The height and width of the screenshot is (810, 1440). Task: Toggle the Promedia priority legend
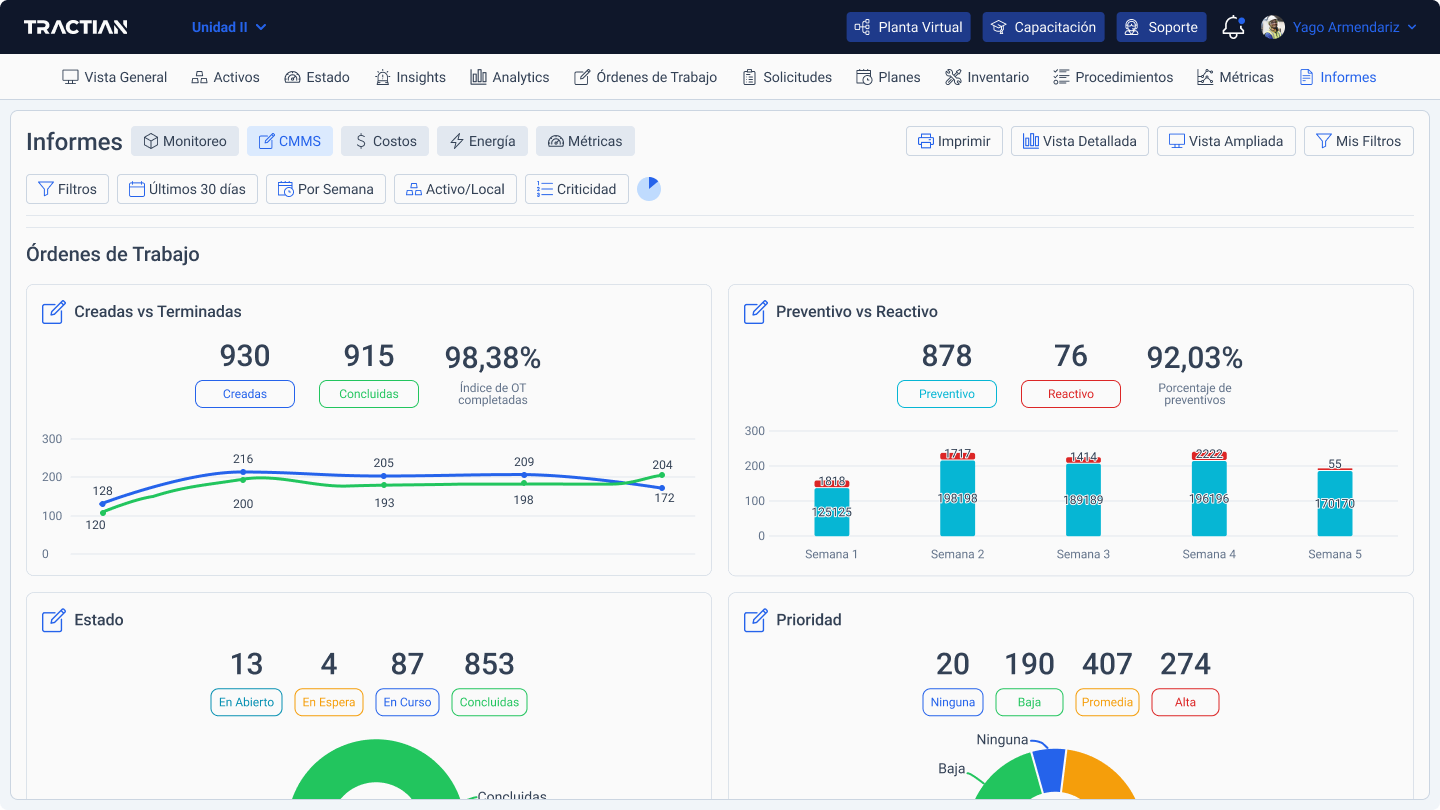tap(1108, 702)
